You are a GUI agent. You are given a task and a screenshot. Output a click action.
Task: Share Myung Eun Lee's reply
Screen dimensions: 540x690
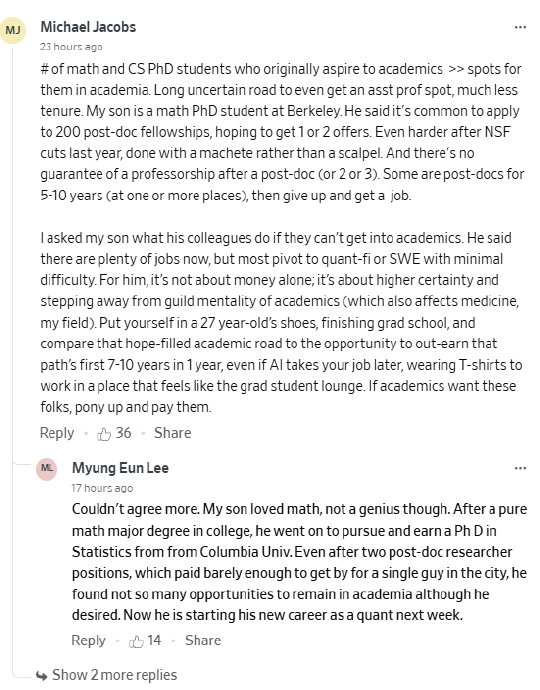[203, 640]
